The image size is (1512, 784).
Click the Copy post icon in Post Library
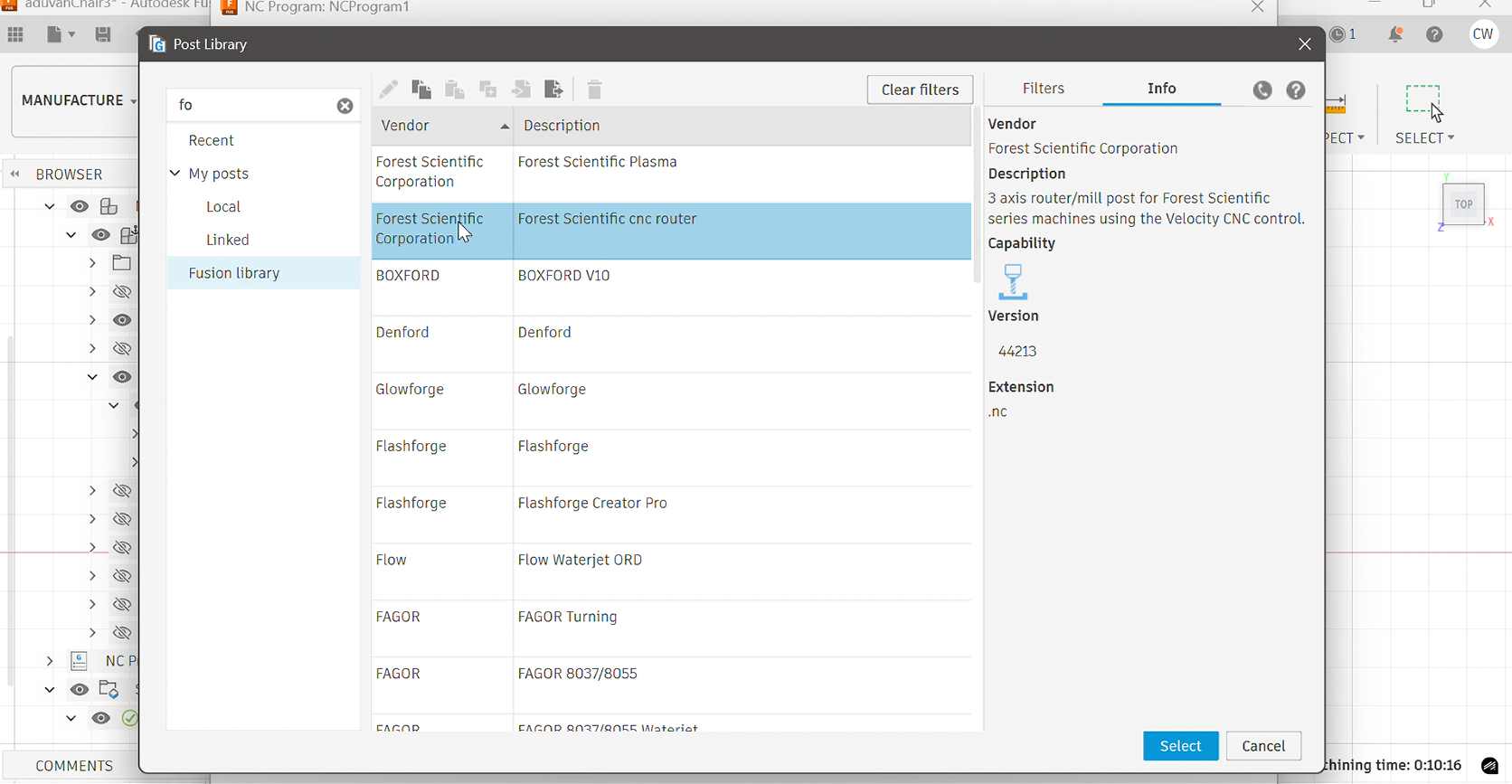tap(421, 90)
